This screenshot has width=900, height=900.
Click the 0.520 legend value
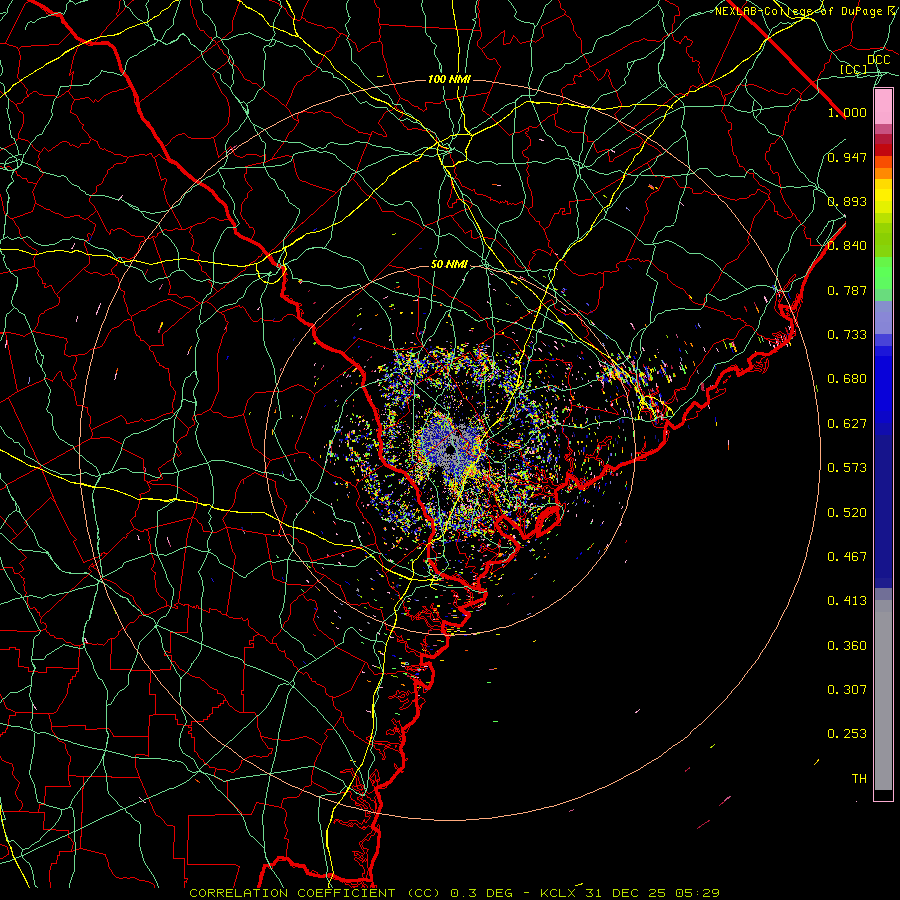coord(847,513)
